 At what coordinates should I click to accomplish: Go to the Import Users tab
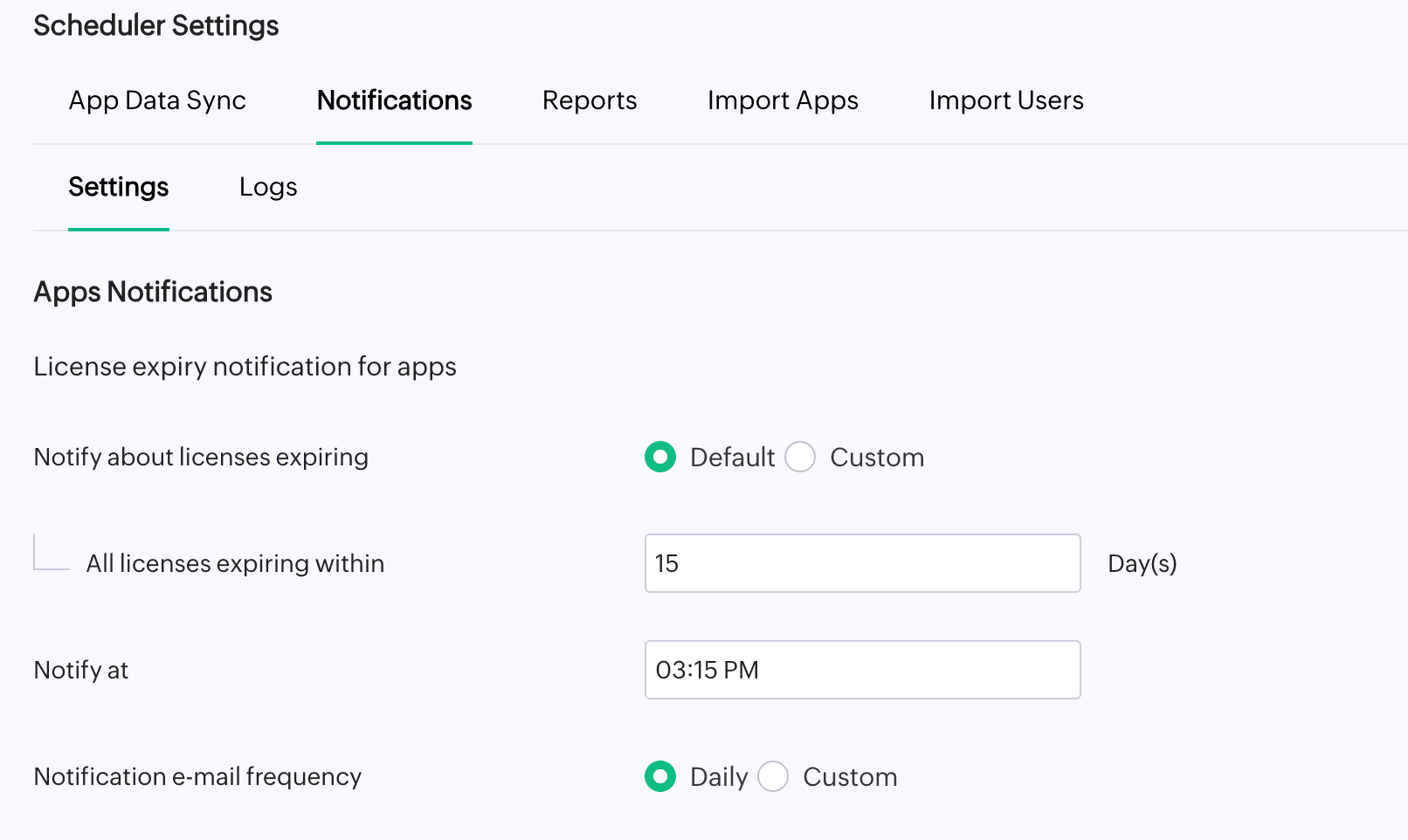1006,100
